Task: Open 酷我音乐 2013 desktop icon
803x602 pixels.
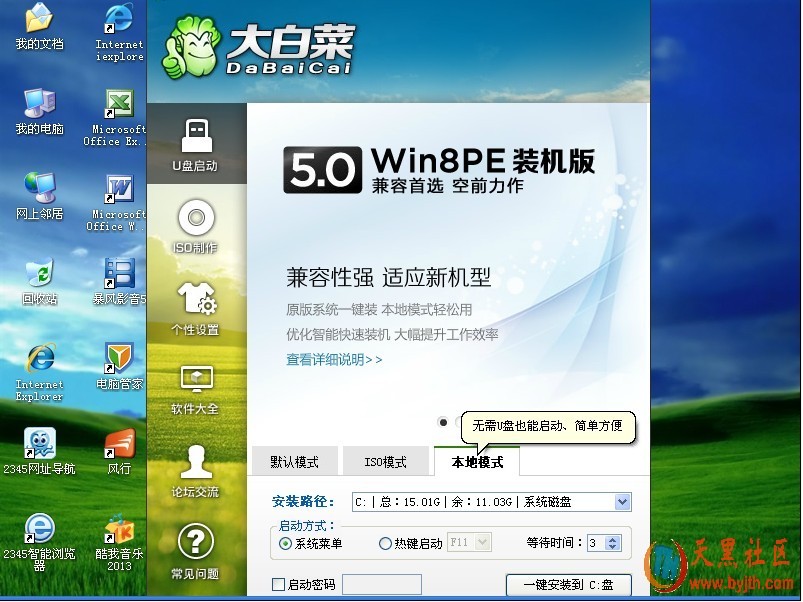Action: (x=120, y=538)
